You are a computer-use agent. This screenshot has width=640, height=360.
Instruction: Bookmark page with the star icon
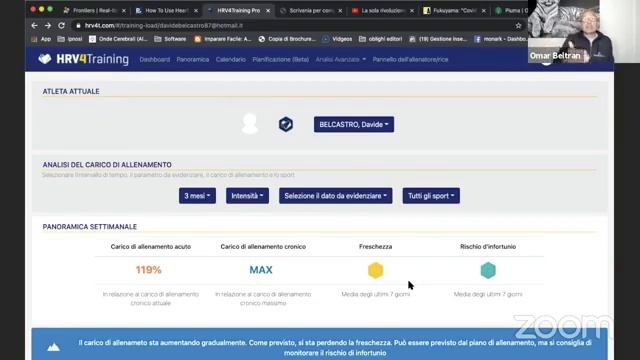pos(518,25)
